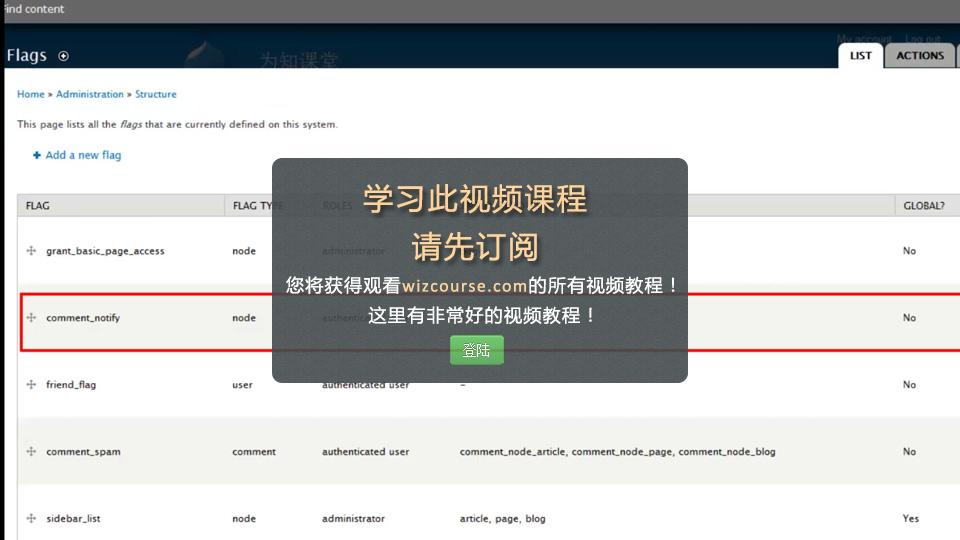Click 'user' type in friend_flag row
The height and width of the screenshot is (540, 960).
coord(242,385)
